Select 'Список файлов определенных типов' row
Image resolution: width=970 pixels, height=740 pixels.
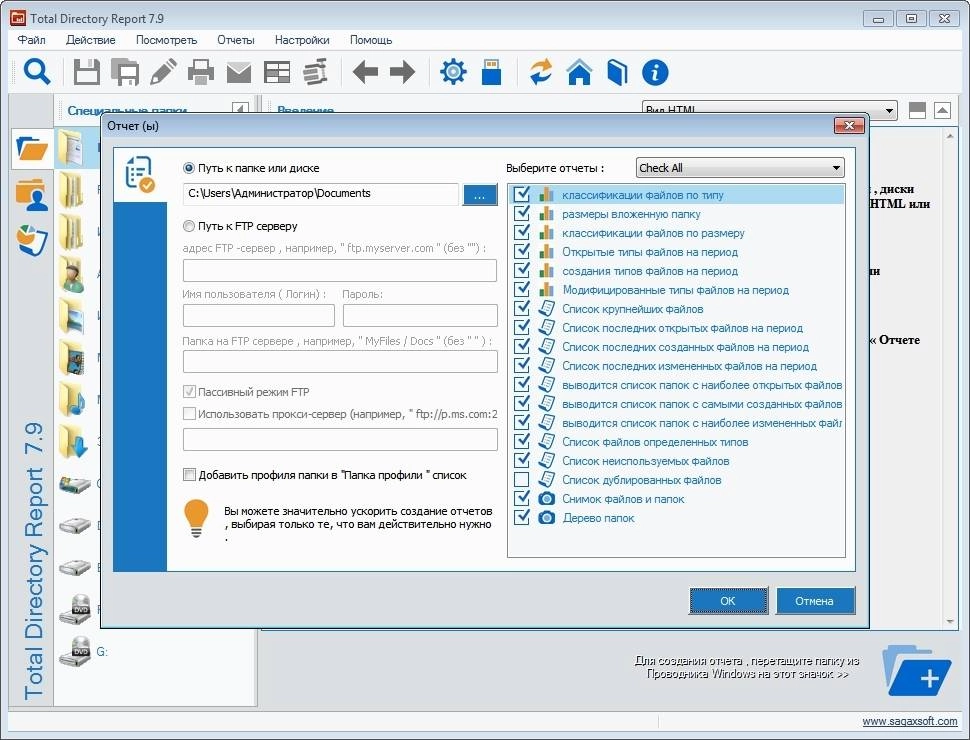click(677, 442)
